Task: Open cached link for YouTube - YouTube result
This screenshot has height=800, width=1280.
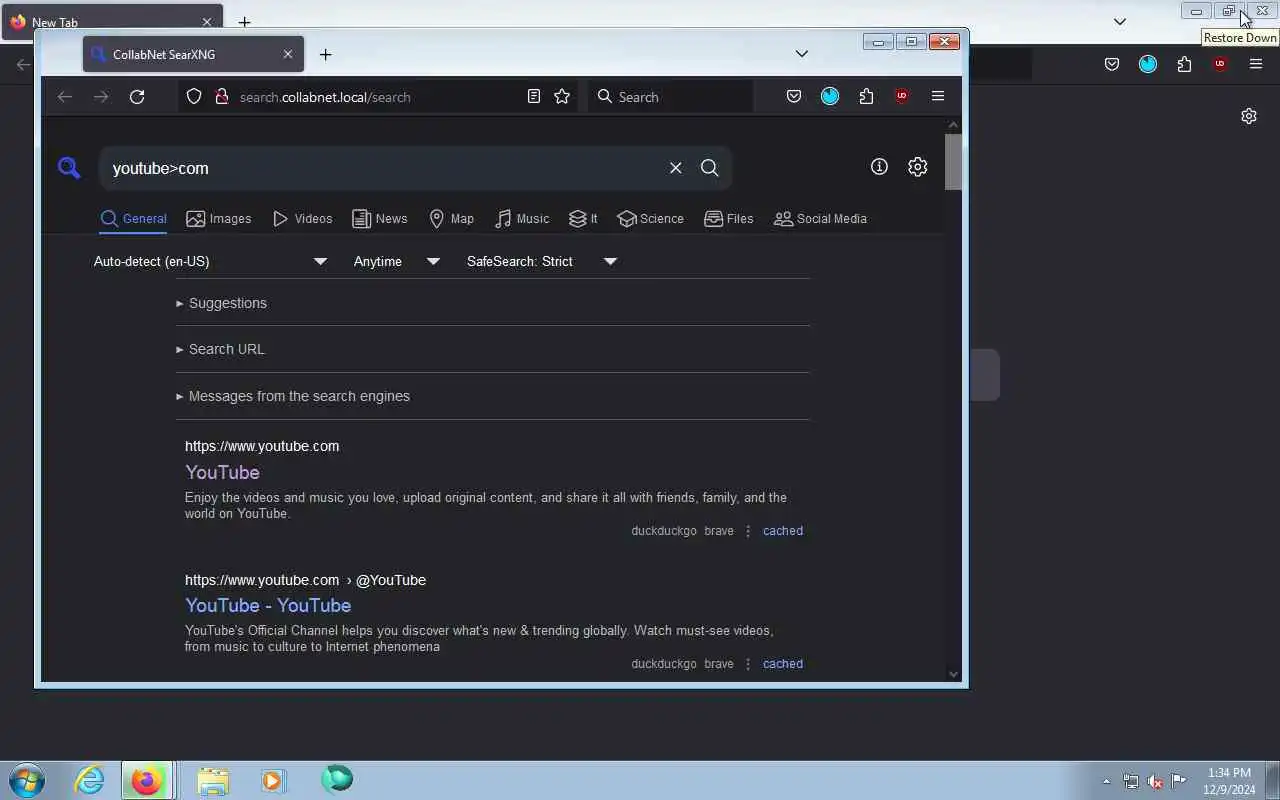Action: [x=783, y=664]
